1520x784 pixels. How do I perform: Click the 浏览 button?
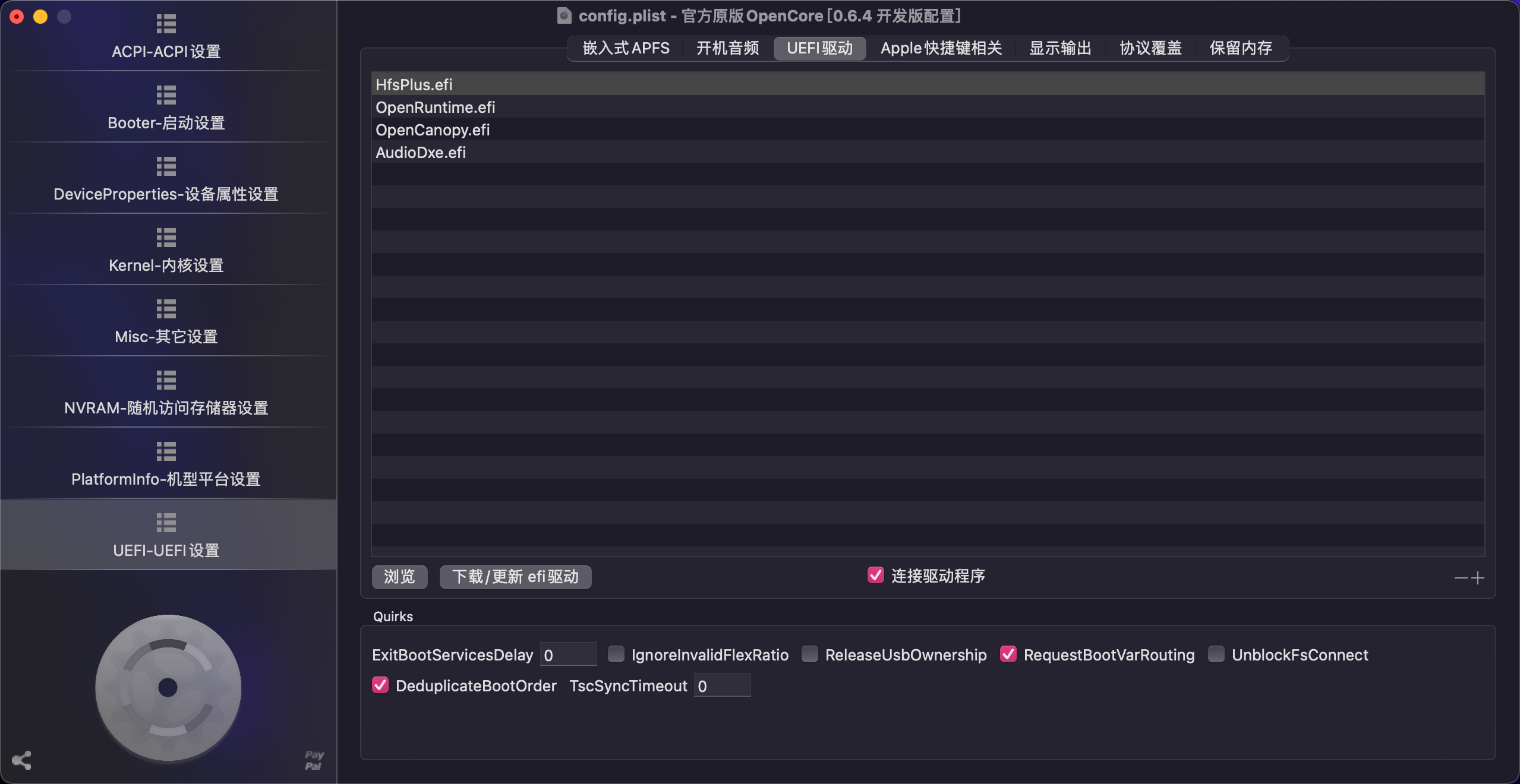click(x=399, y=577)
